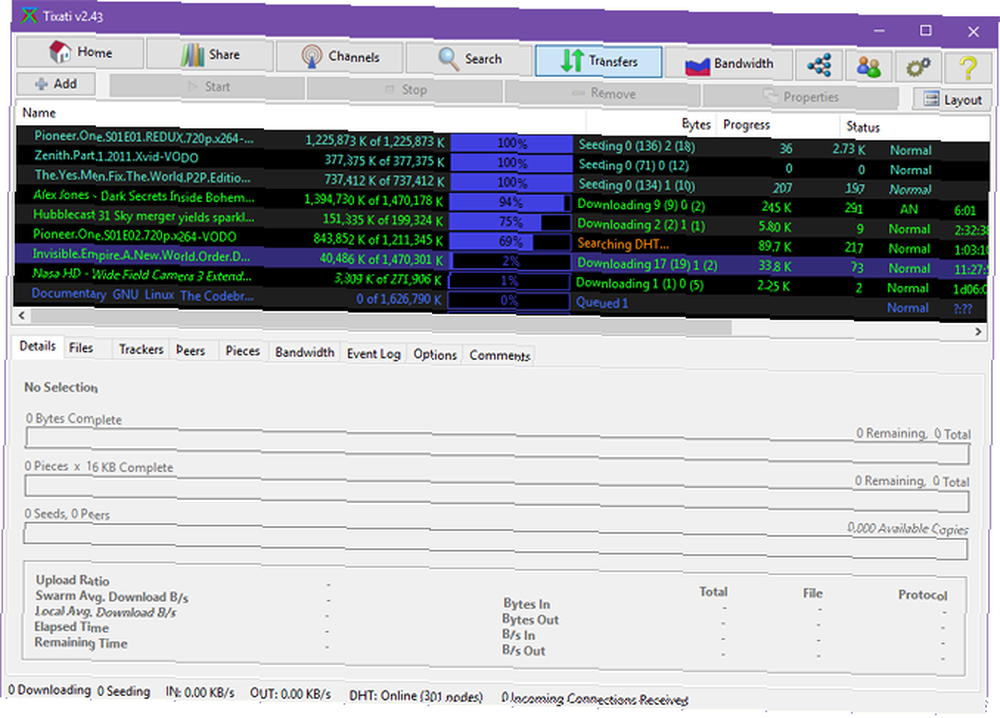The height and width of the screenshot is (718, 1000).
Task: Select the Transfers section button
Action: 598,61
